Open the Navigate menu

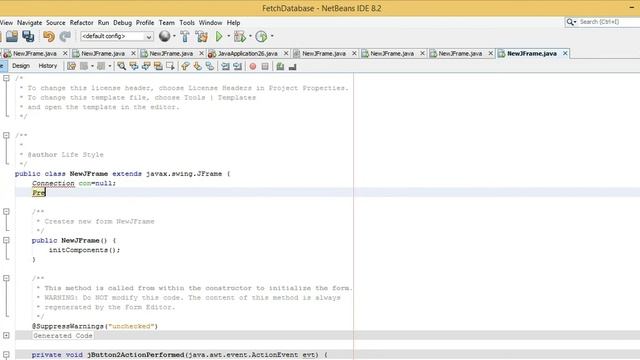coord(29,22)
